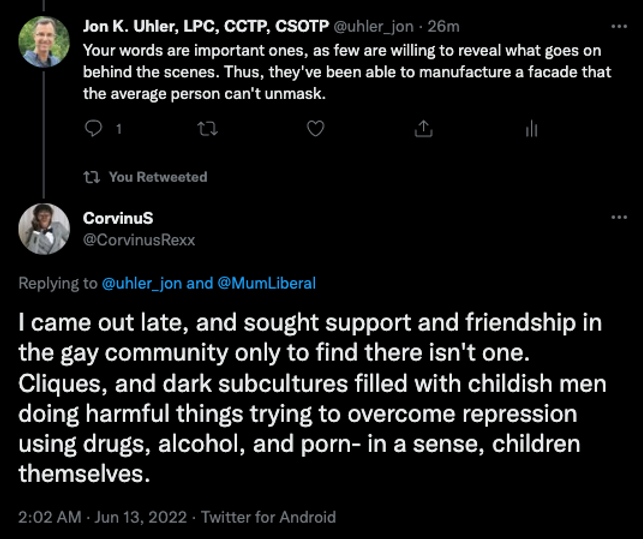Open the CorvinuS display name
Image resolution: width=643 pixels, height=539 pixels.
point(118,218)
